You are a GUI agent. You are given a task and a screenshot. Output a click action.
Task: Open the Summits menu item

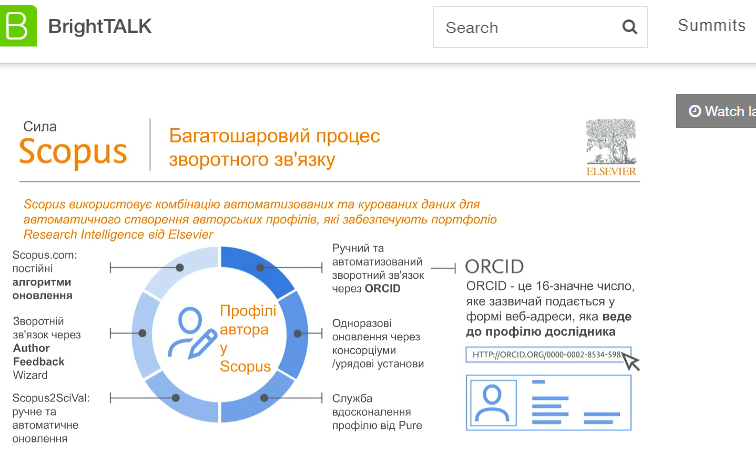pyautogui.click(x=711, y=25)
